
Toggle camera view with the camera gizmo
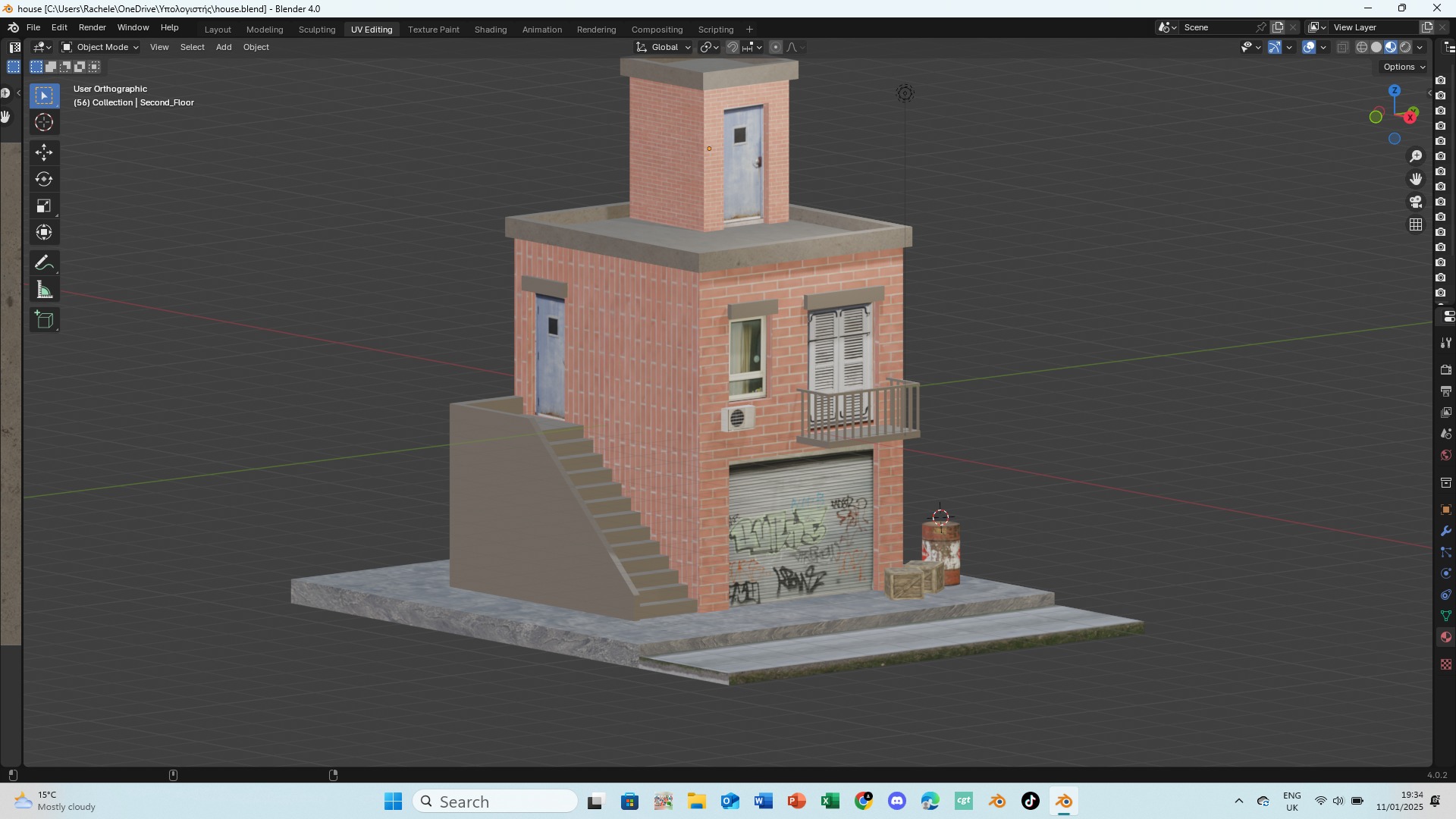pyautogui.click(x=1416, y=202)
